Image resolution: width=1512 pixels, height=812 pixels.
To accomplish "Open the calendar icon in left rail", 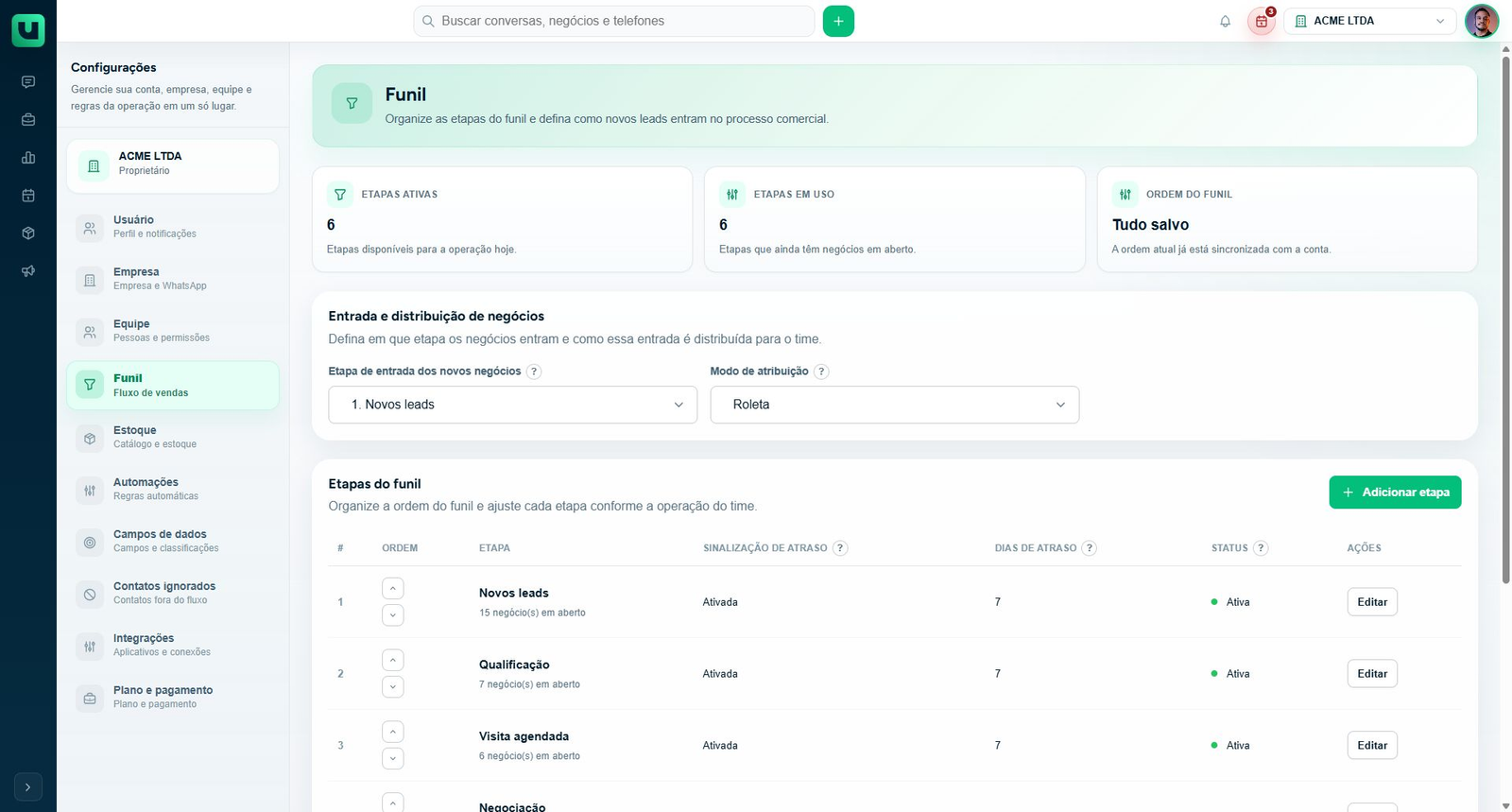I will click(28, 196).
